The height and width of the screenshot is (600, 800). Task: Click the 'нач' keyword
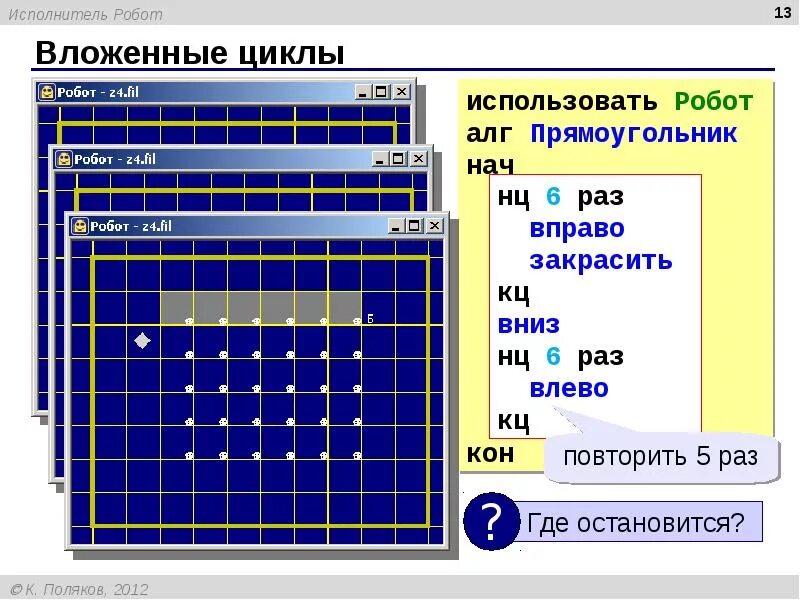[x=490, y=165]
